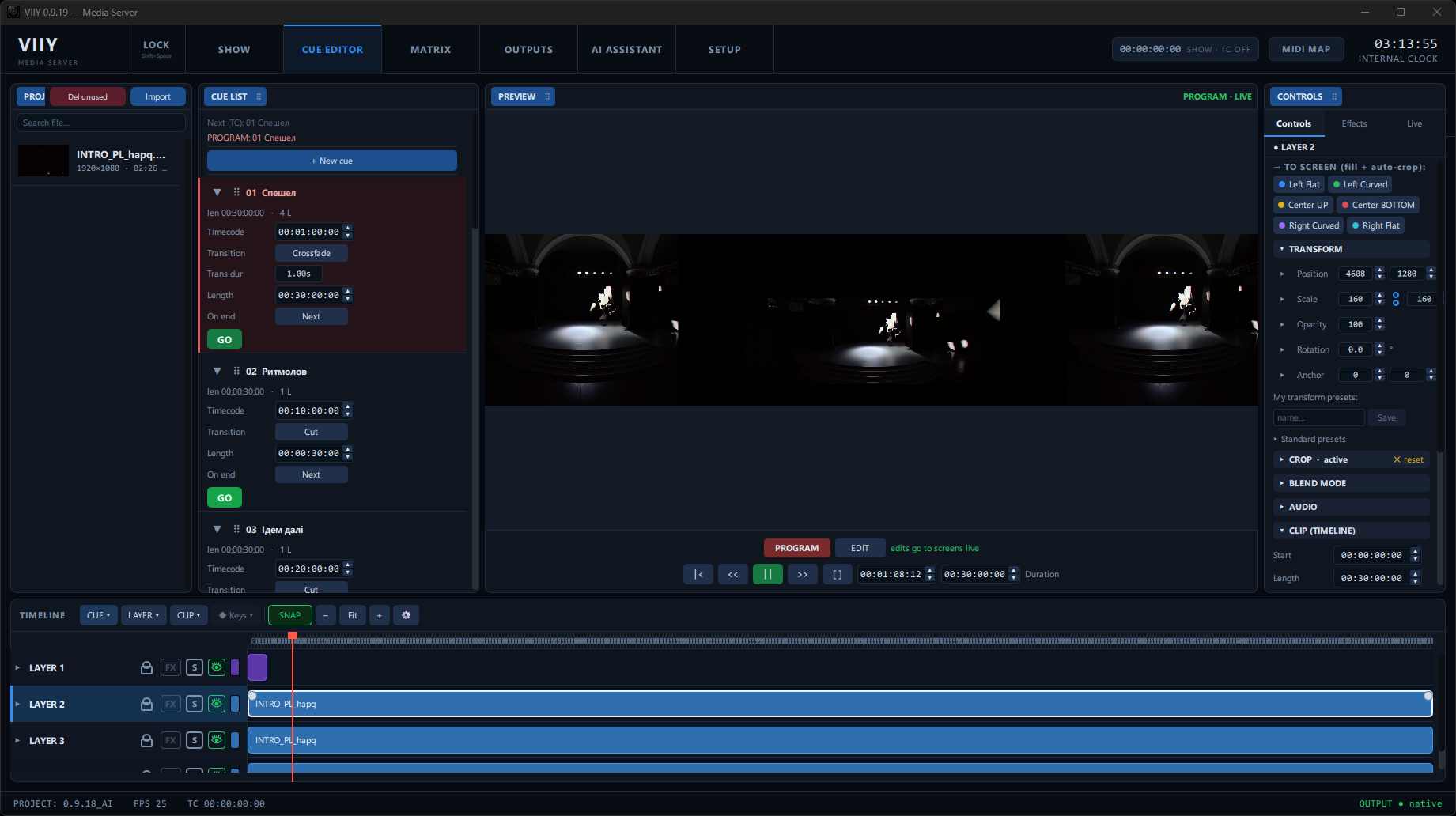Open the SETUP tab
Screen dimensions: 1456x816
[724, 49]
